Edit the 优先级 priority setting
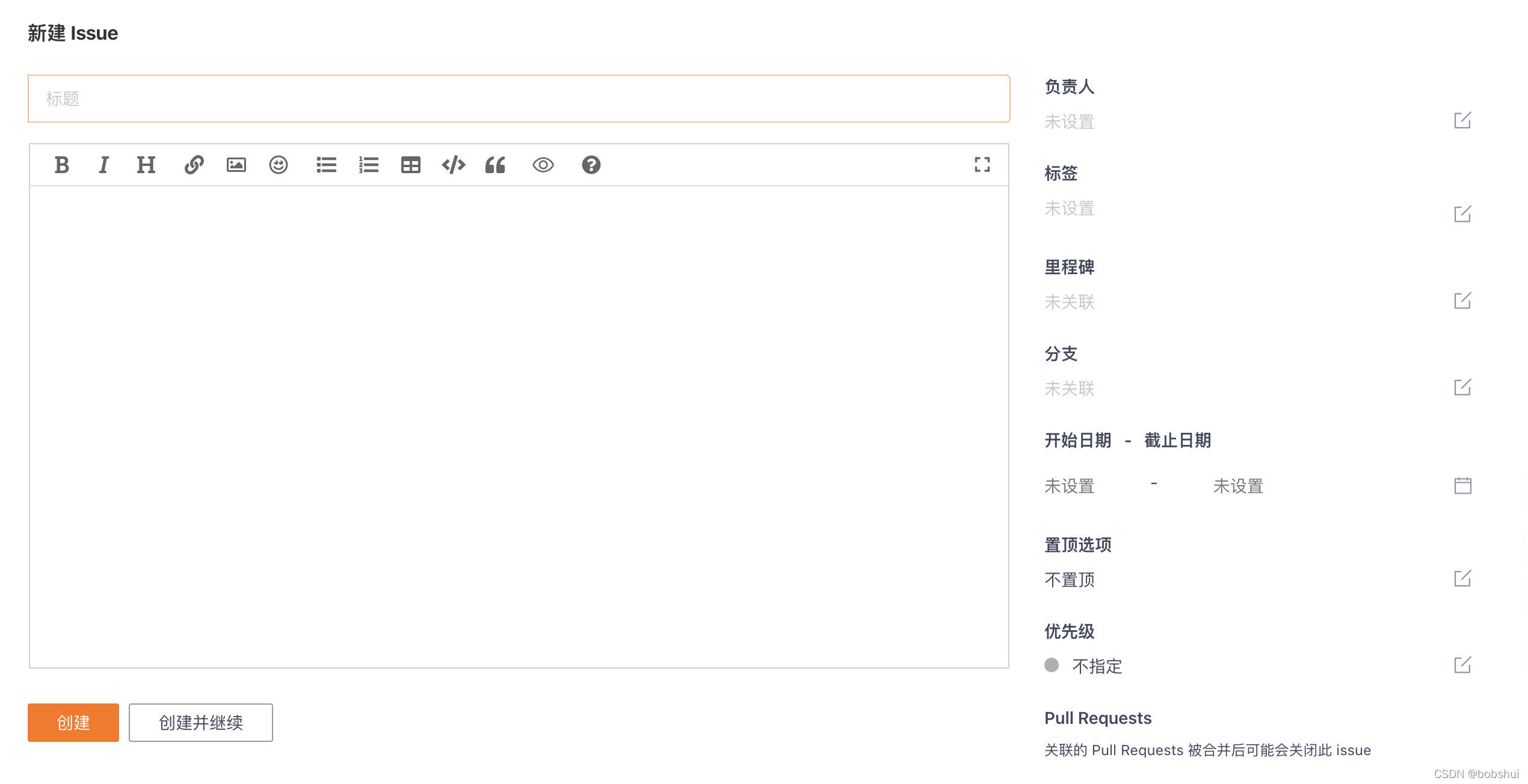This screenshot has width=1528, height=784. 1462,664
